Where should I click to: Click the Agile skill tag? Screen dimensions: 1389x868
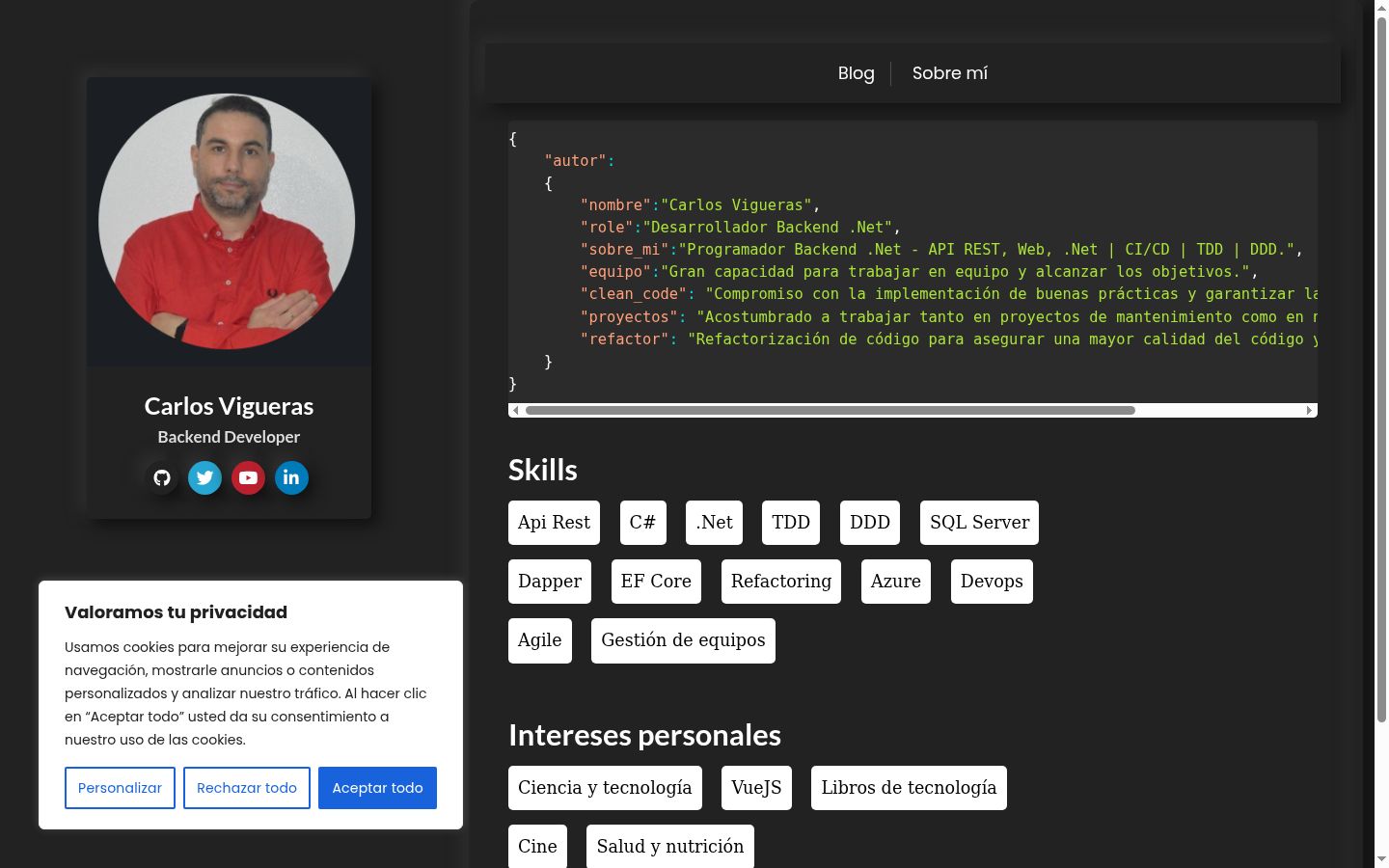[x=540, y=640]
